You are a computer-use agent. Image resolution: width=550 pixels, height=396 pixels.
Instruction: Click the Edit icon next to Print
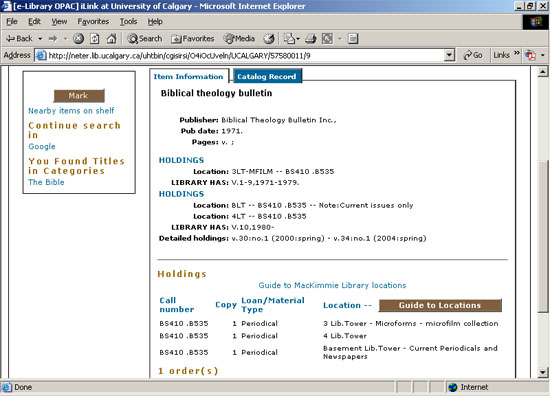click(x=327, y=39)
